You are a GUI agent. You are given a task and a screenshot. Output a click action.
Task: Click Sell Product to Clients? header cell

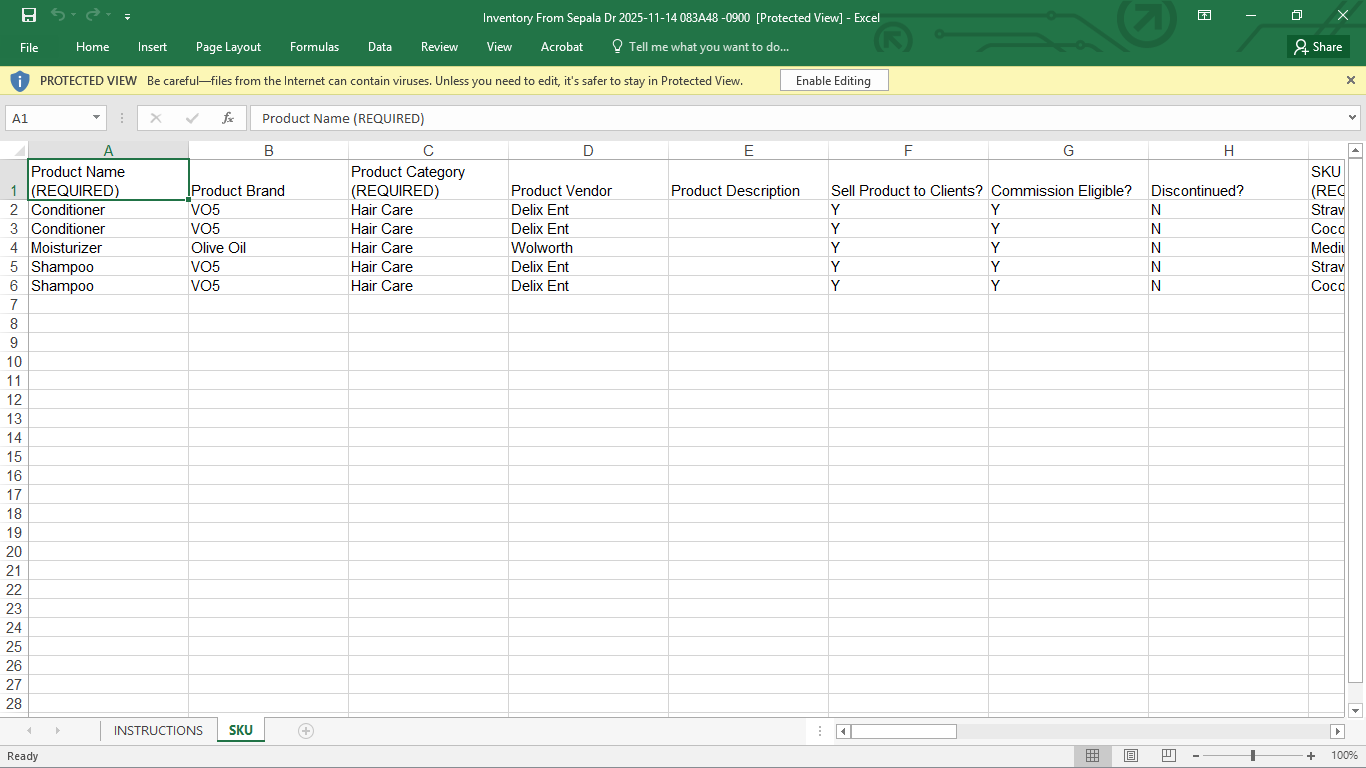[x=908, y=181]
